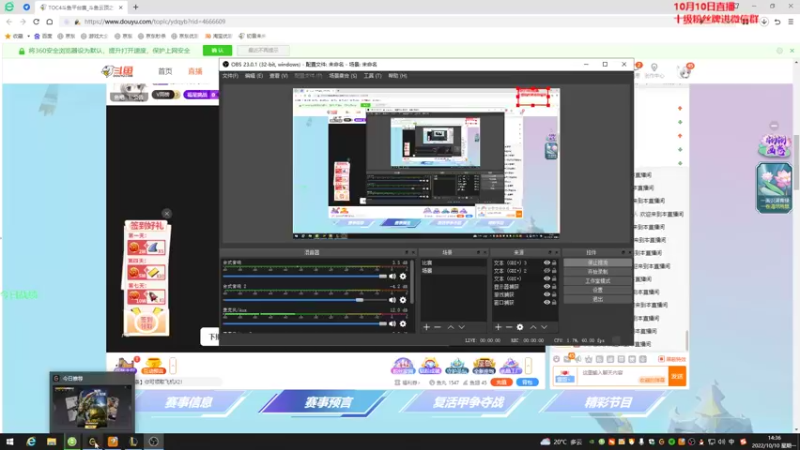800x450 pixels.
Task: Add a new scene with the plus icon
Action: 427,327
